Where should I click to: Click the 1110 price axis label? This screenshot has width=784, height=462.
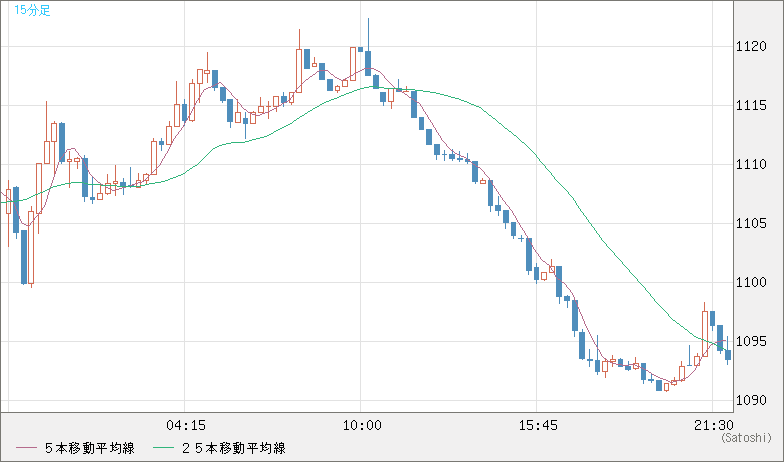[751, 164]
